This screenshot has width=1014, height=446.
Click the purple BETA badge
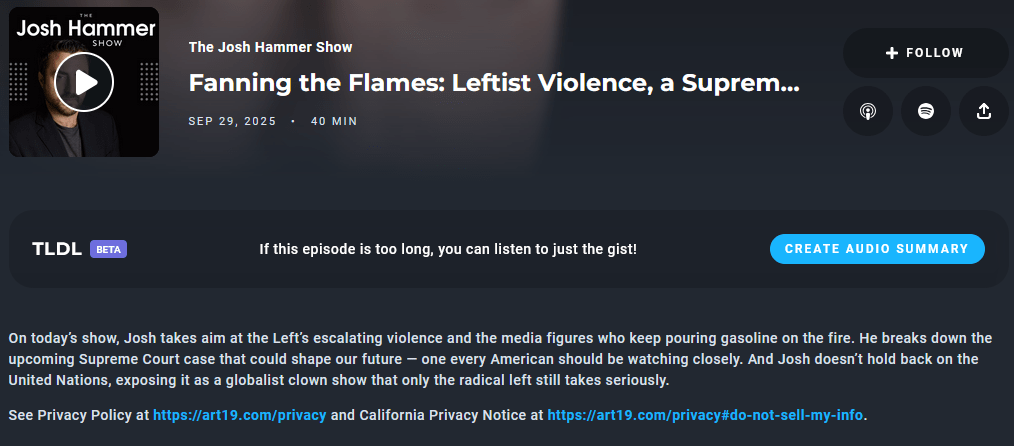[108, 249]
